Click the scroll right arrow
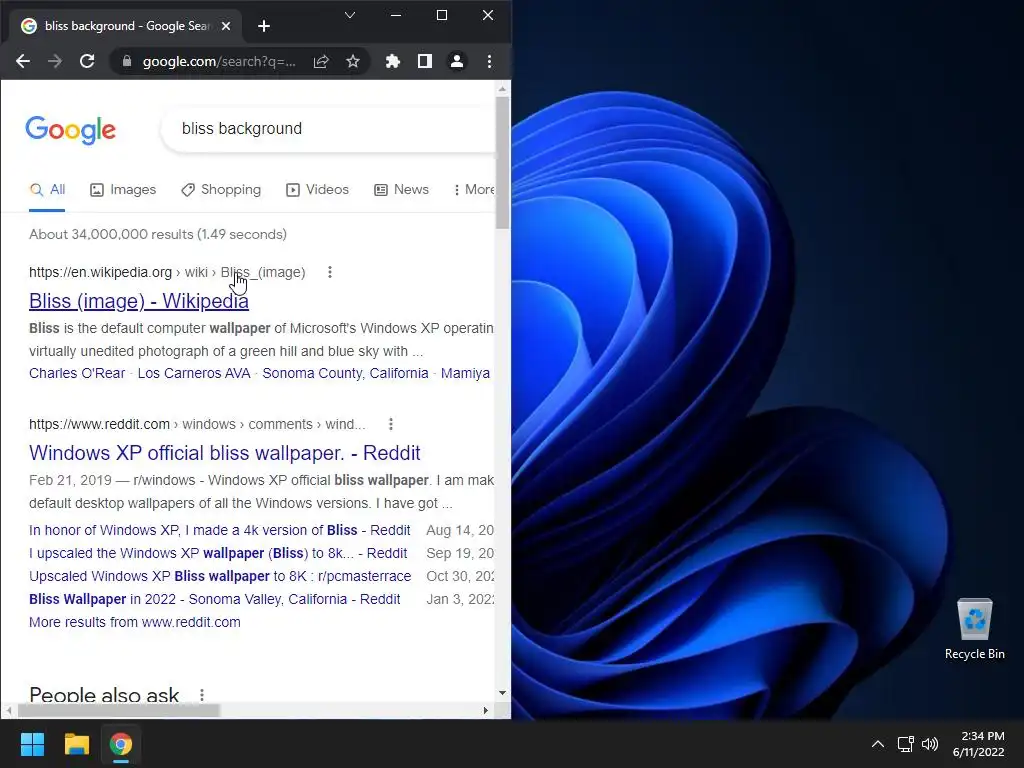 point(485,710)
